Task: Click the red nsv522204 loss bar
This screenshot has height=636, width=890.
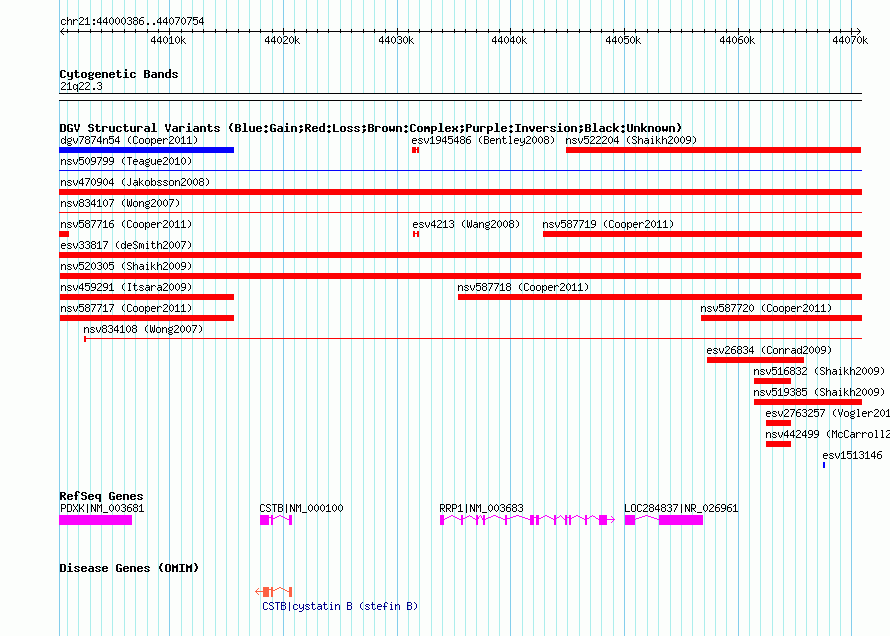Action: pyautogui.click(x=713, y=150)
